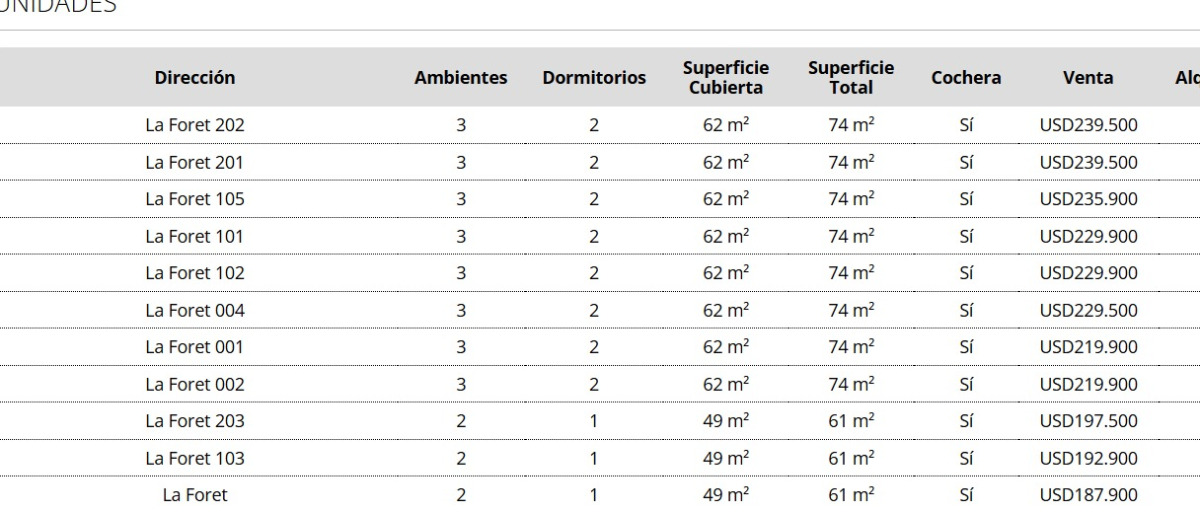Click the USD235.900 price cell

pos(1088,200)
